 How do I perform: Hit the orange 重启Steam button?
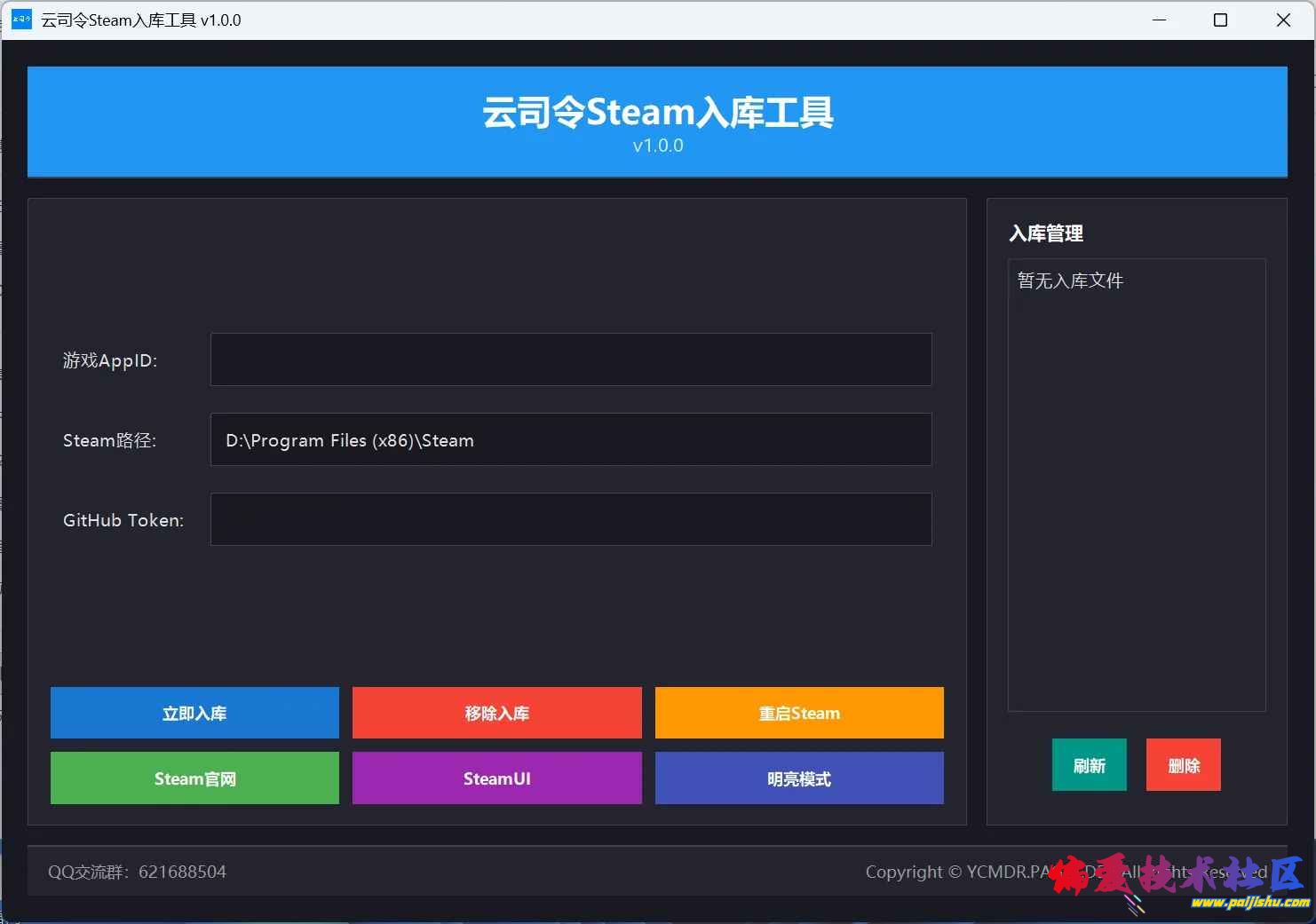click(799, 713)
